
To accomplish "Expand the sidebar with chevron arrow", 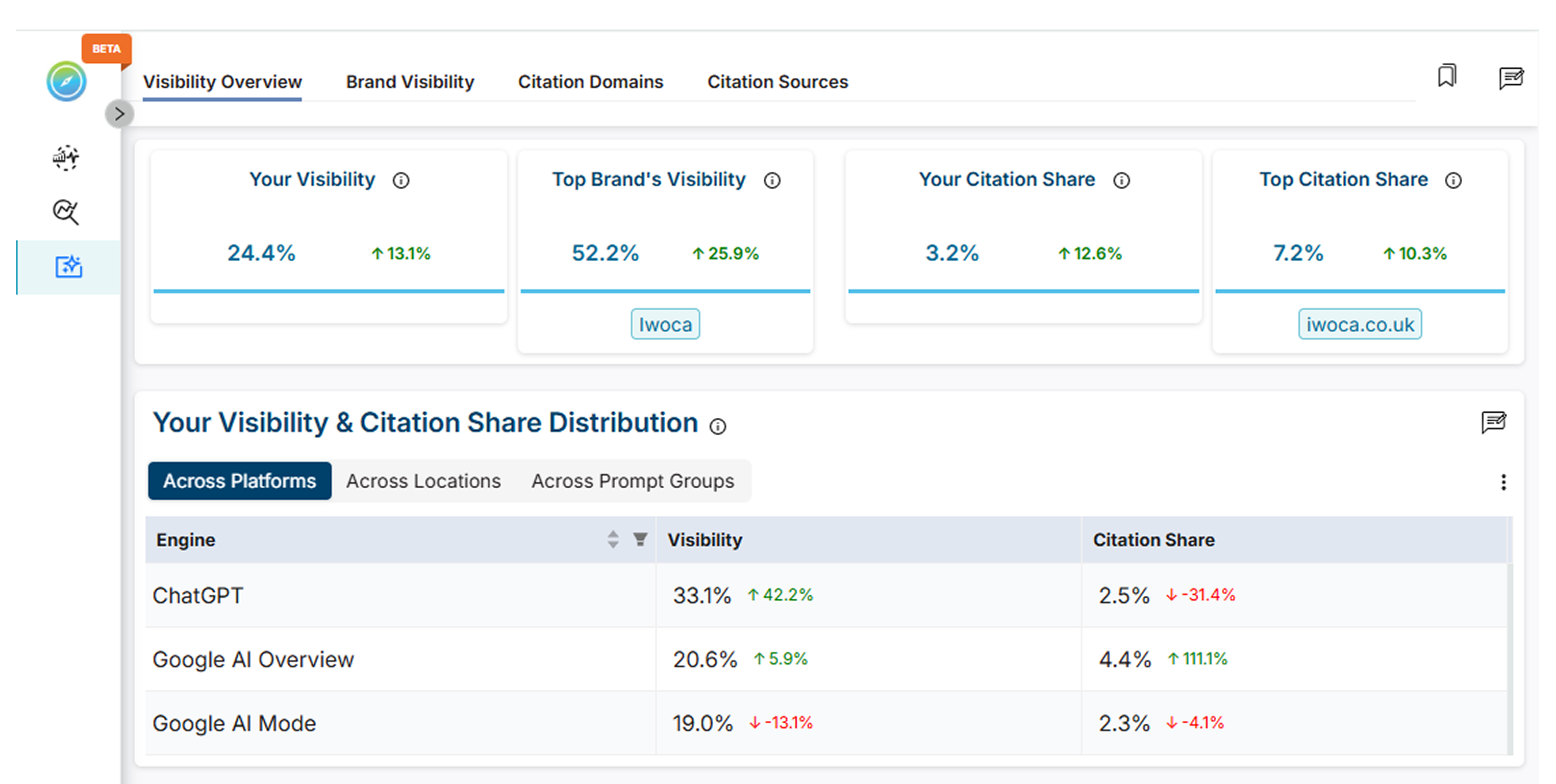I will pyautogui.click(x=119, y=114).
